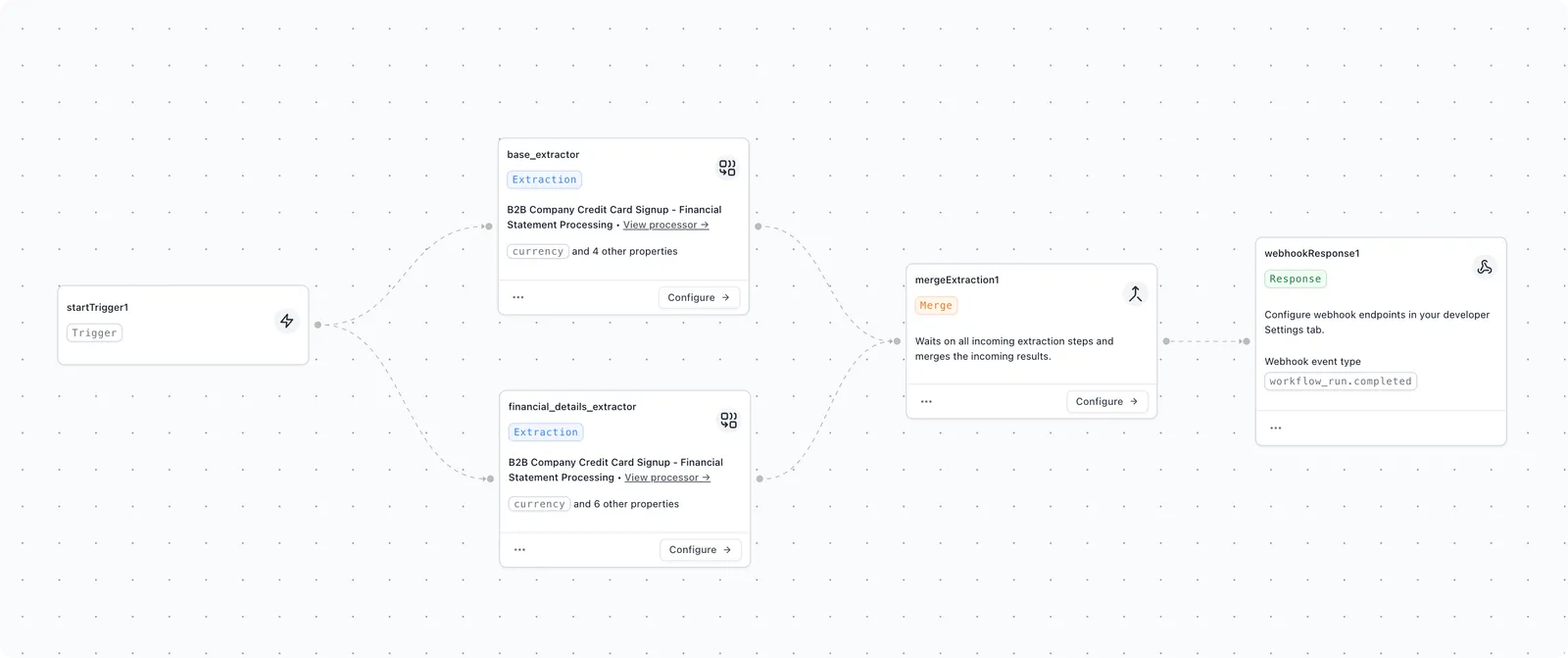
Task: Click the merge node description text
Action: point(1014,349)
